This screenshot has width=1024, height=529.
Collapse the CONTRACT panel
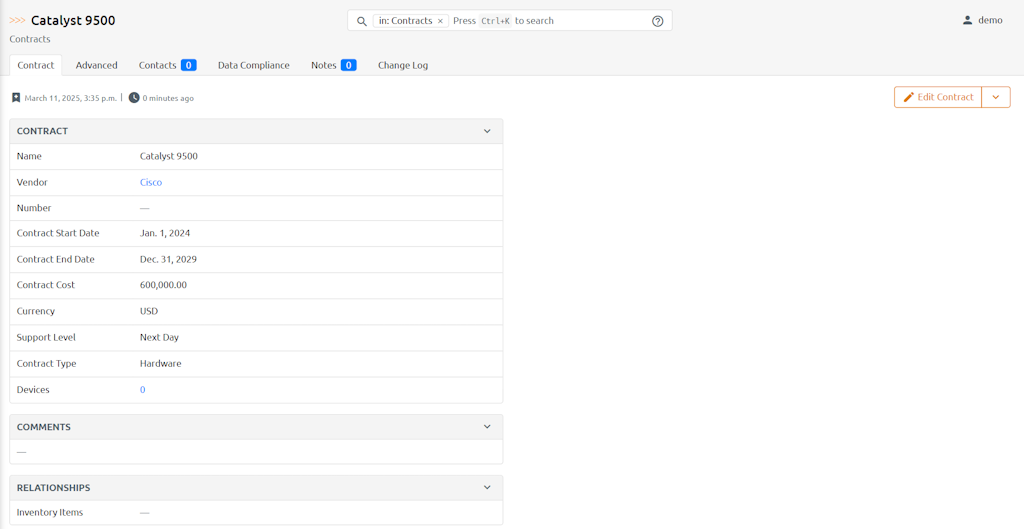click(x=487, y=131)
